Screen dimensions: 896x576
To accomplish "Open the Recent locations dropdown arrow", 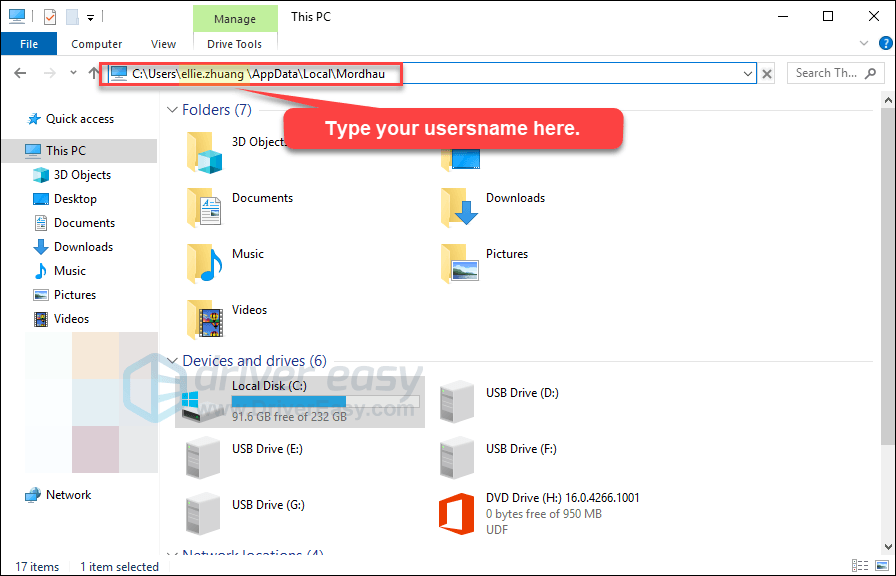I will pyautogui.click(x=73, y=73).
